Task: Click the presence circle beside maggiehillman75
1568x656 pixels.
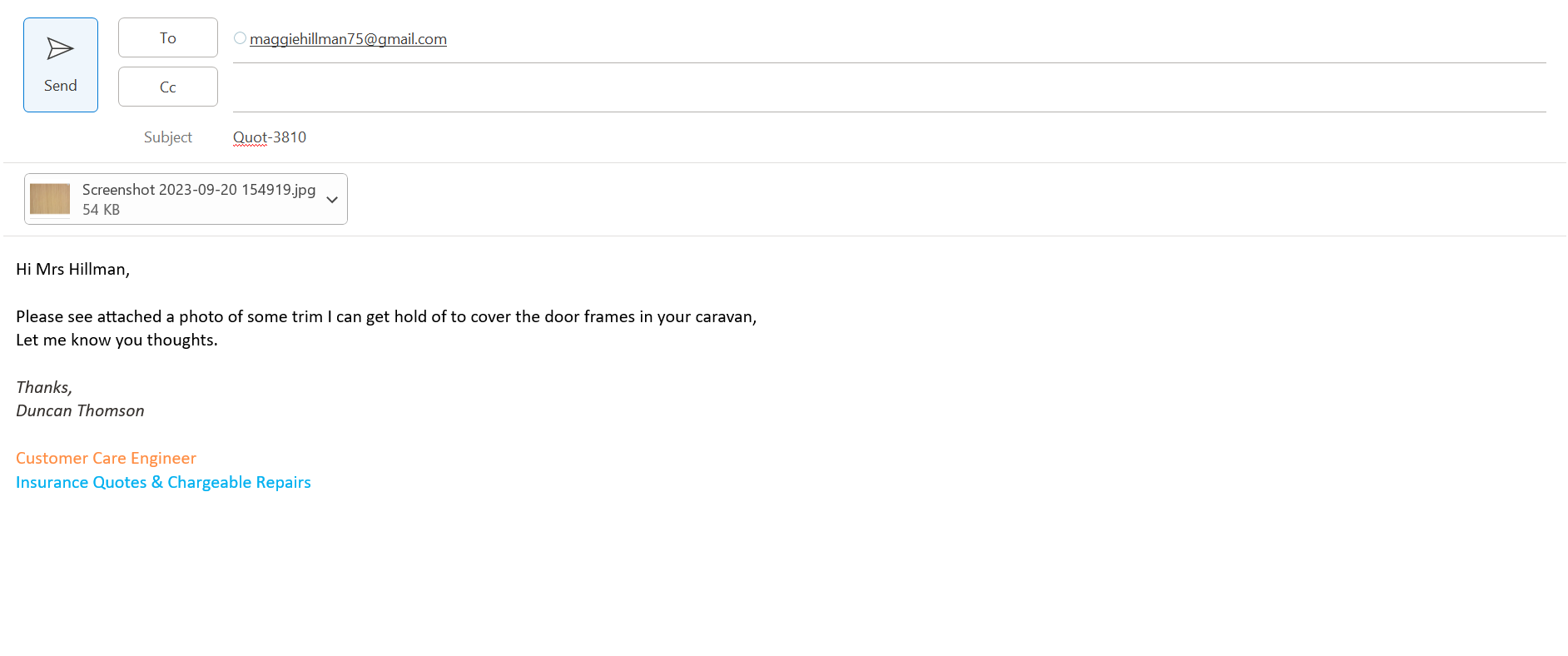Action: click(240, 38)
